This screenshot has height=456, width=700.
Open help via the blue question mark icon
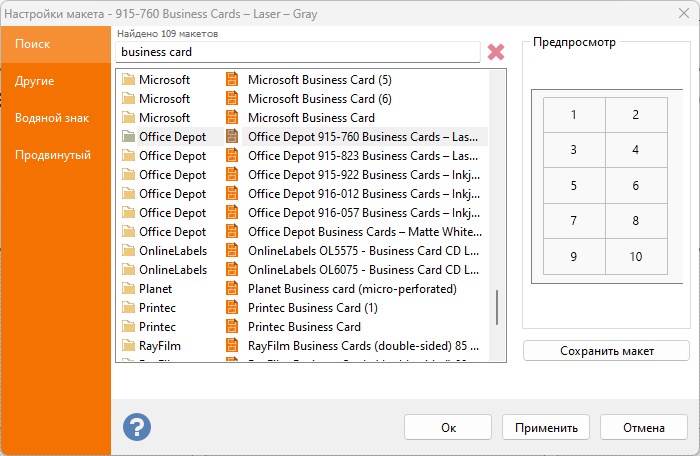click(137, 427)
